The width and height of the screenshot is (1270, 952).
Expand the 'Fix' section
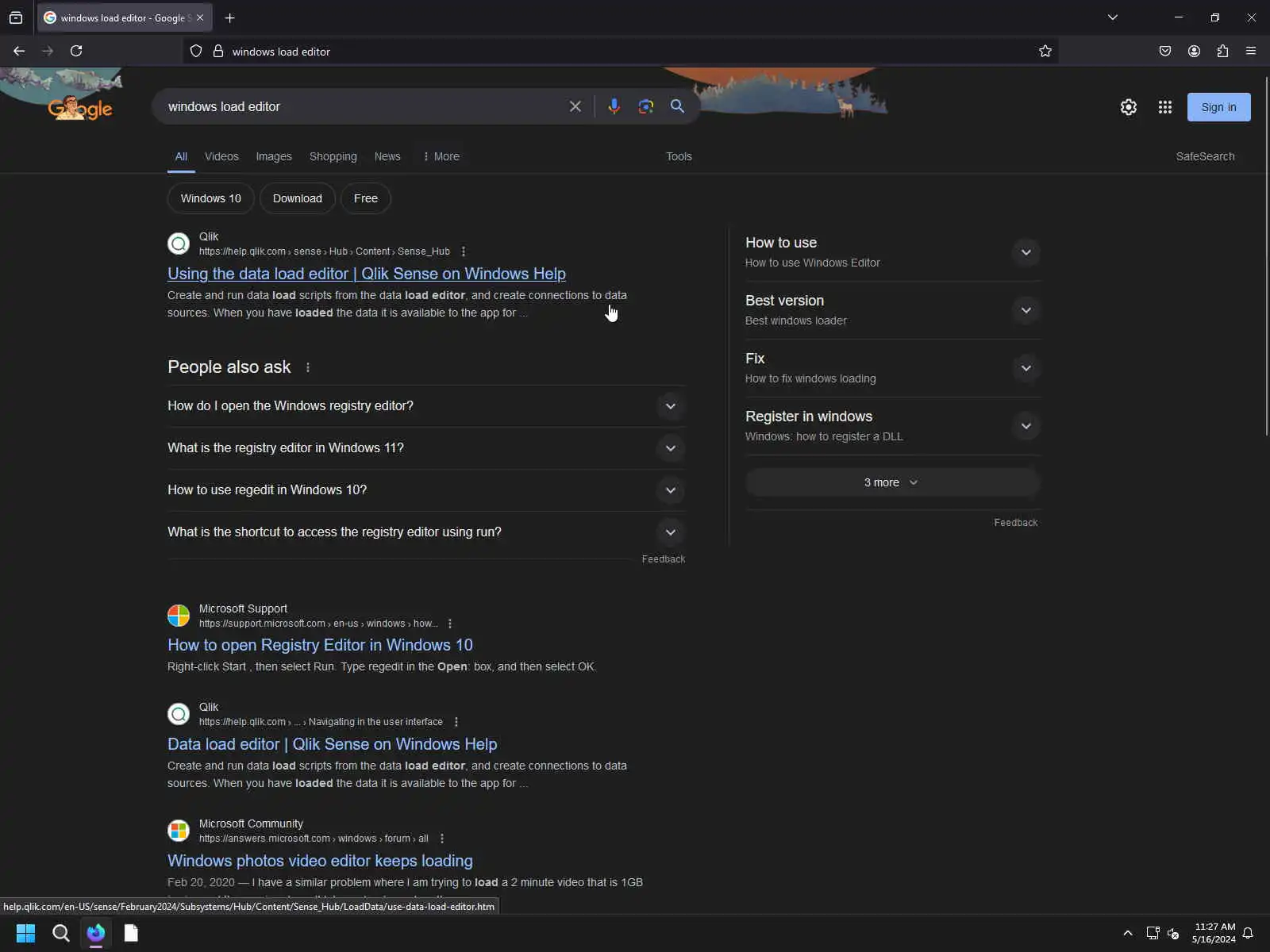(x=892, y=368)
